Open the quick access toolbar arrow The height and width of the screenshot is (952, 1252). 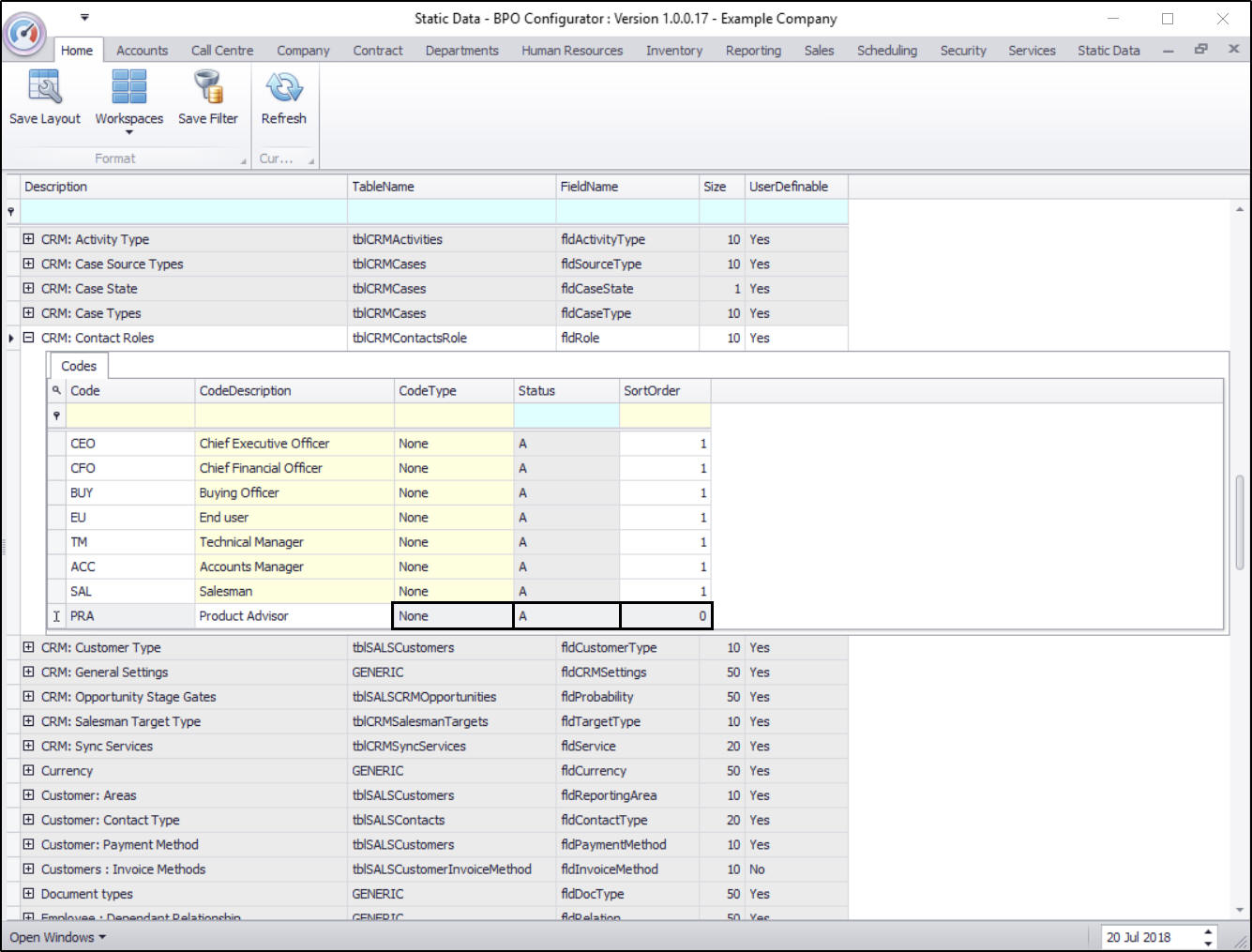[84, 18]
